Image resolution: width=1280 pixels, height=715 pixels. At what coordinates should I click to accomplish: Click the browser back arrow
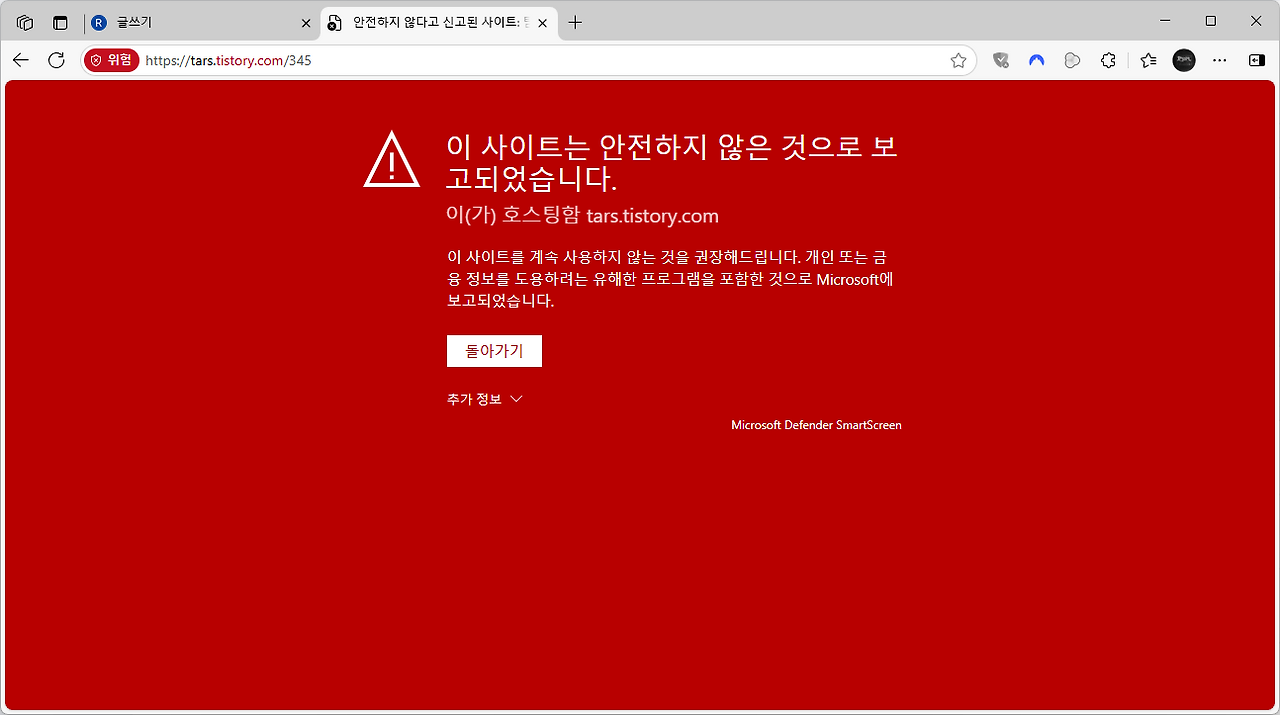pyautogui.click(x=21, y=60)
